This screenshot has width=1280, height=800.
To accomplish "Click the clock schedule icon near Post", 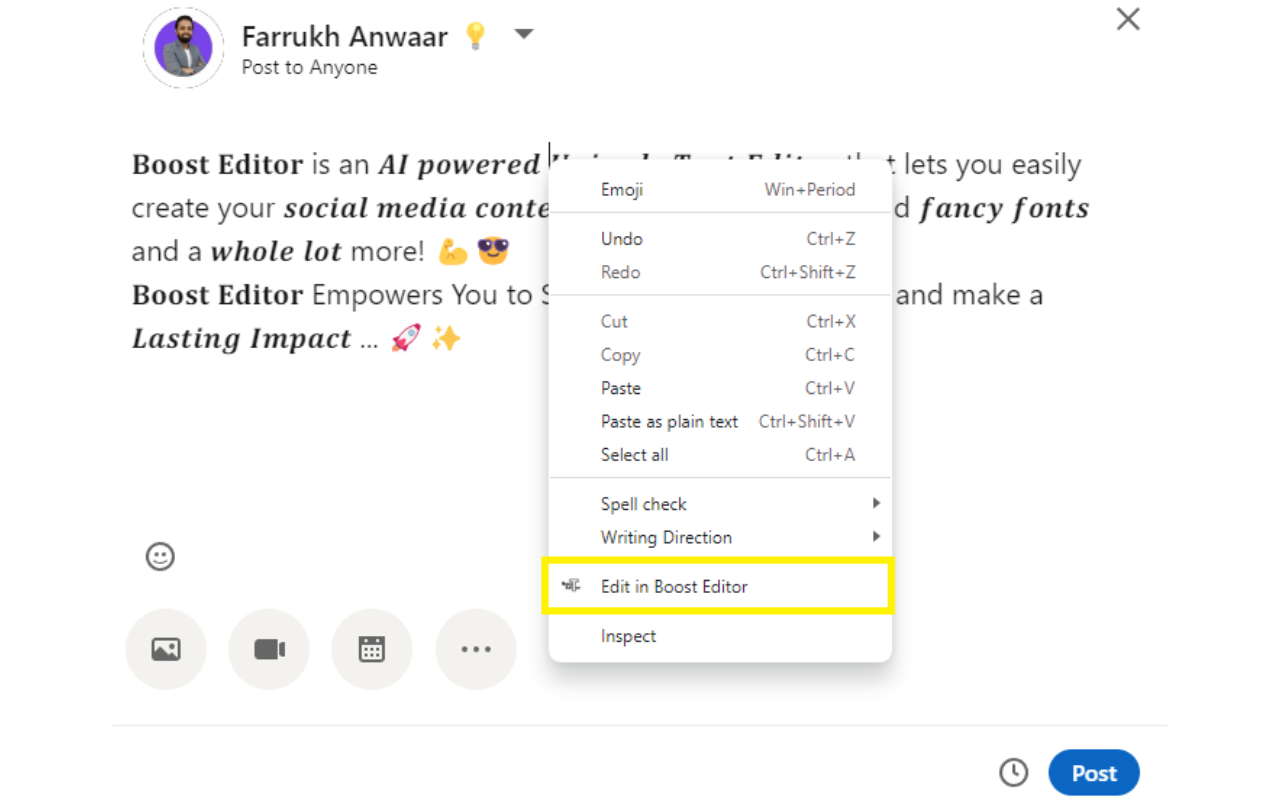I will click(x=1014, y=772).
